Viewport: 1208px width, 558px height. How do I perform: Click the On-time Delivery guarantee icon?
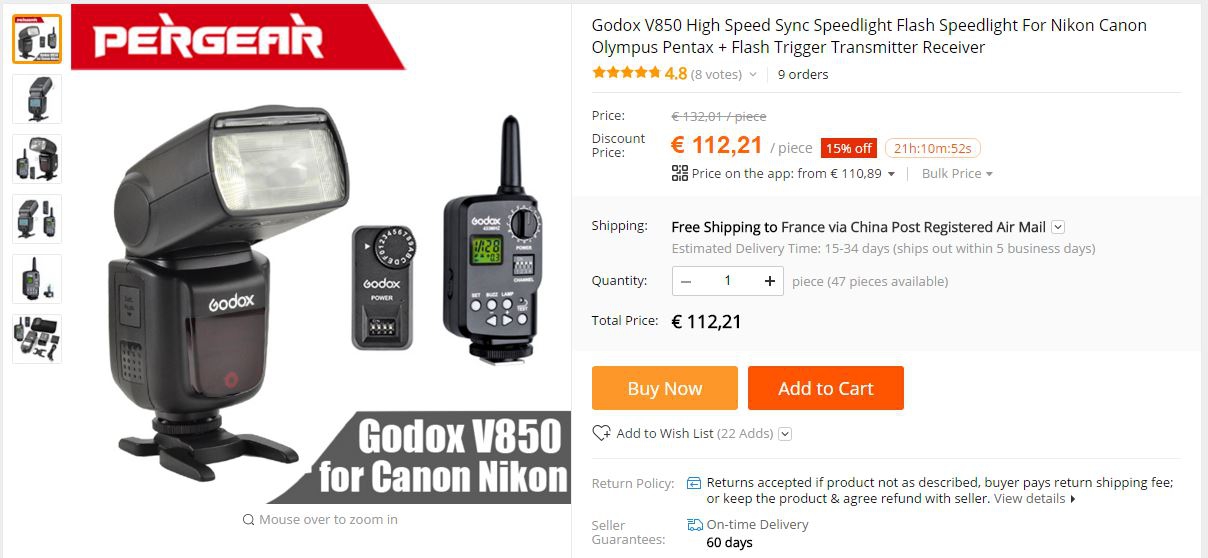[x=695, y=524]
